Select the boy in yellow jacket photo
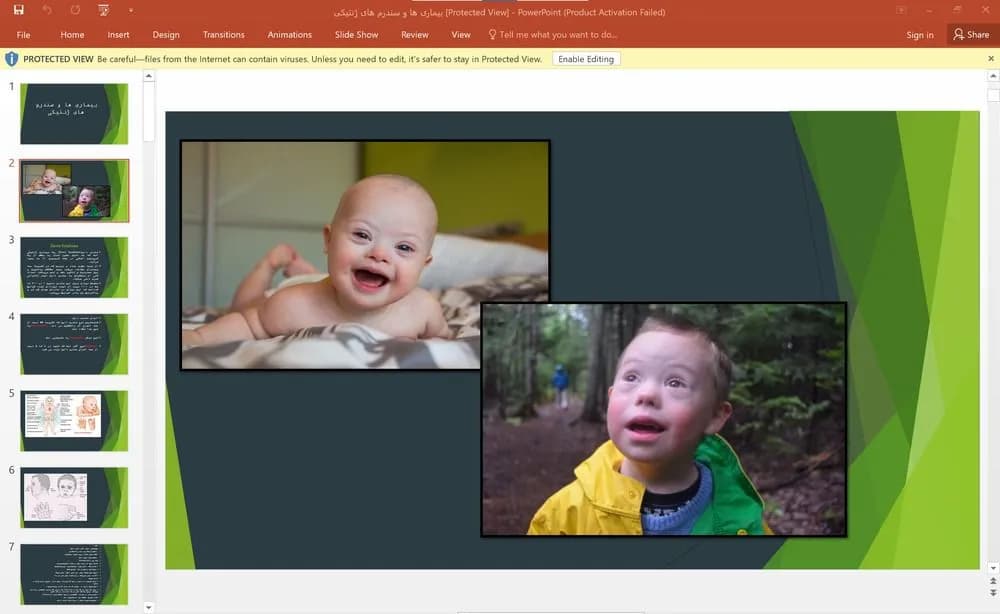The image size is (1000, 614). [x=664, y=420]
